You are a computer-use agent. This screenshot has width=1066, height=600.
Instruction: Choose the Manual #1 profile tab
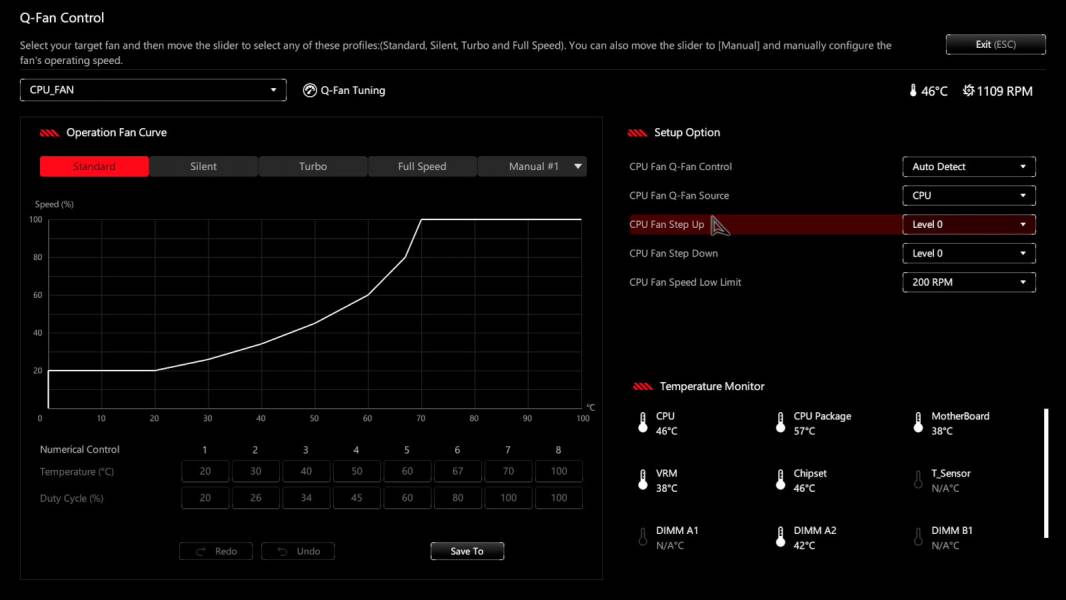point(533,166)
